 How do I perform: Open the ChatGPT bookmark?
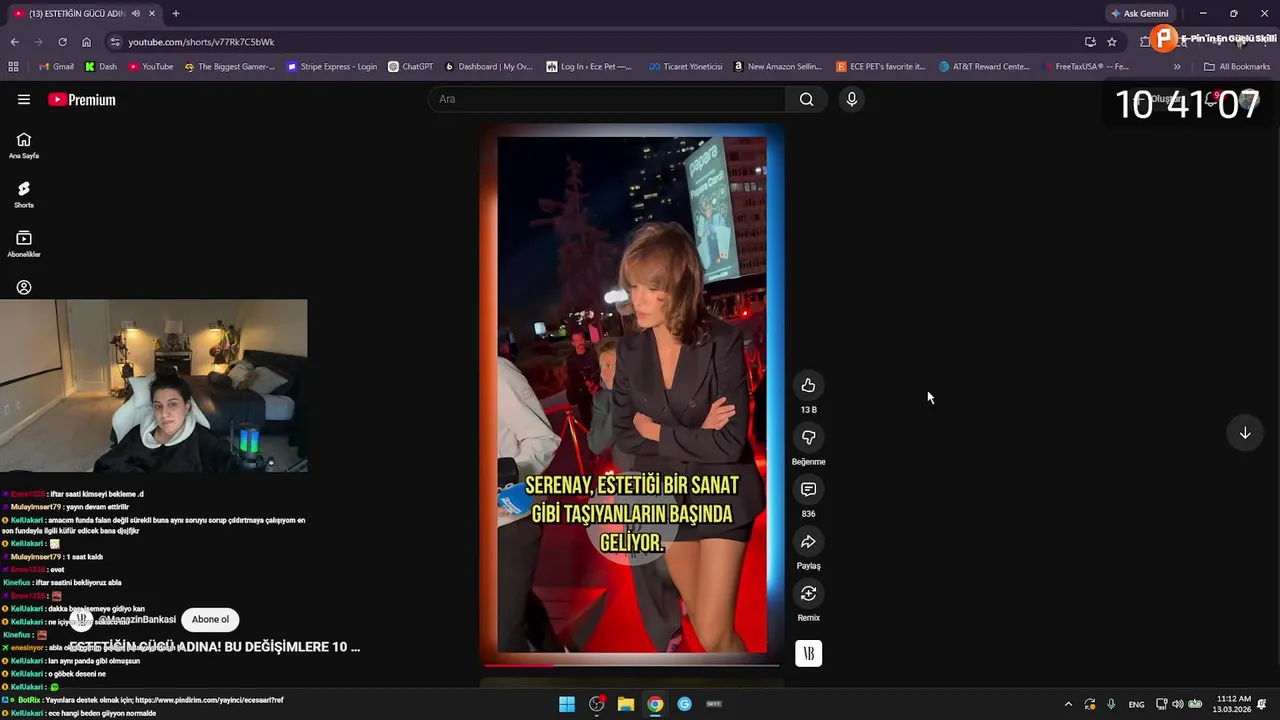(x=410, y=67)
